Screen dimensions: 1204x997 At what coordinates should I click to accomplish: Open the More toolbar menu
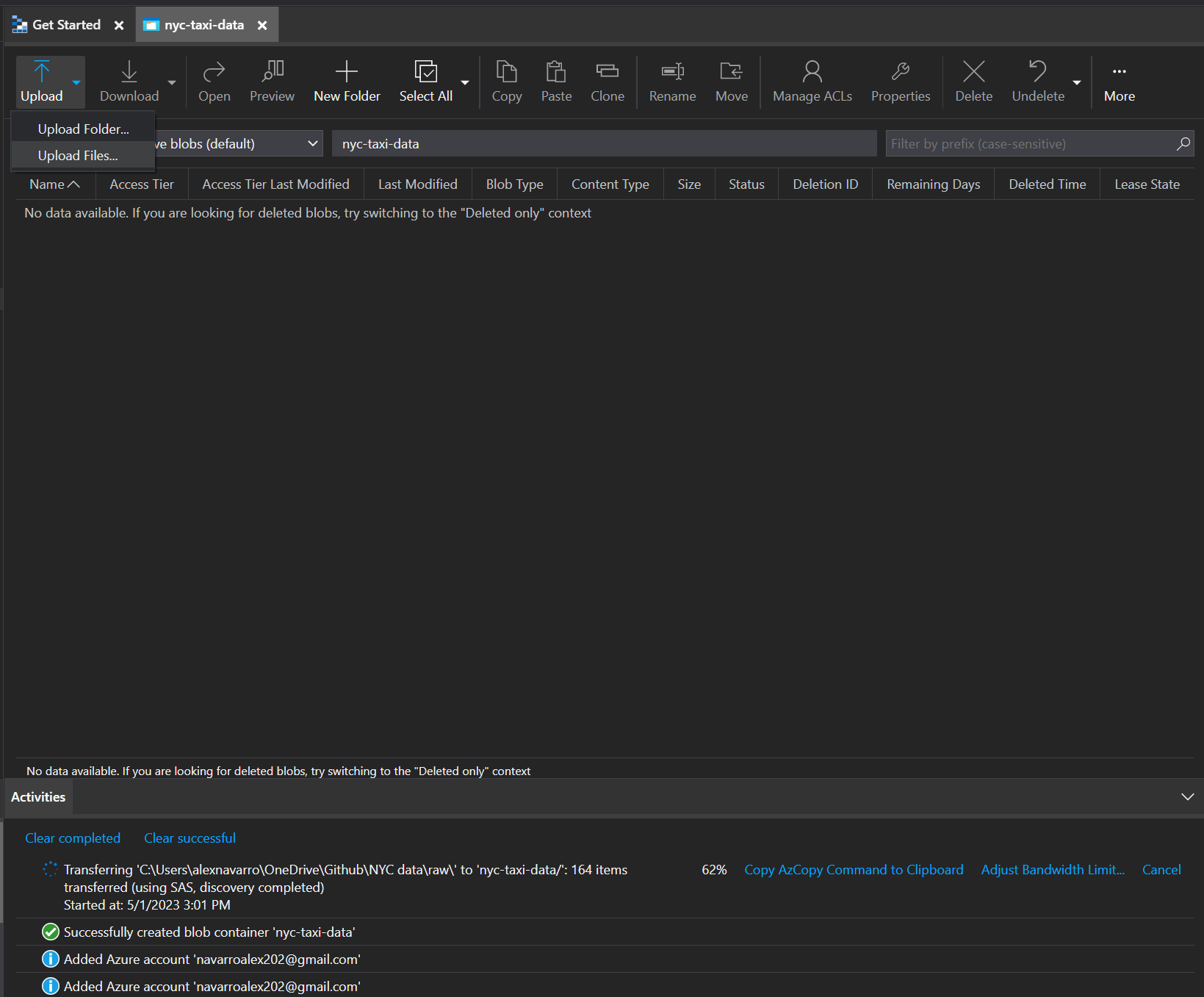1120,82
